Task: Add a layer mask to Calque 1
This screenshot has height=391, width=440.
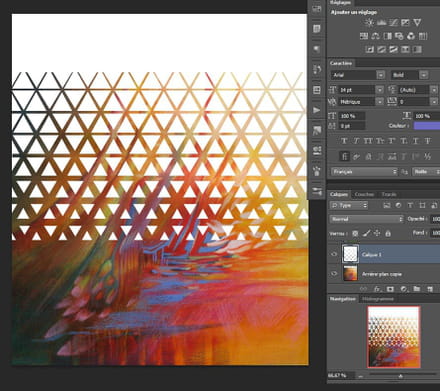Action: pos(390,289)
